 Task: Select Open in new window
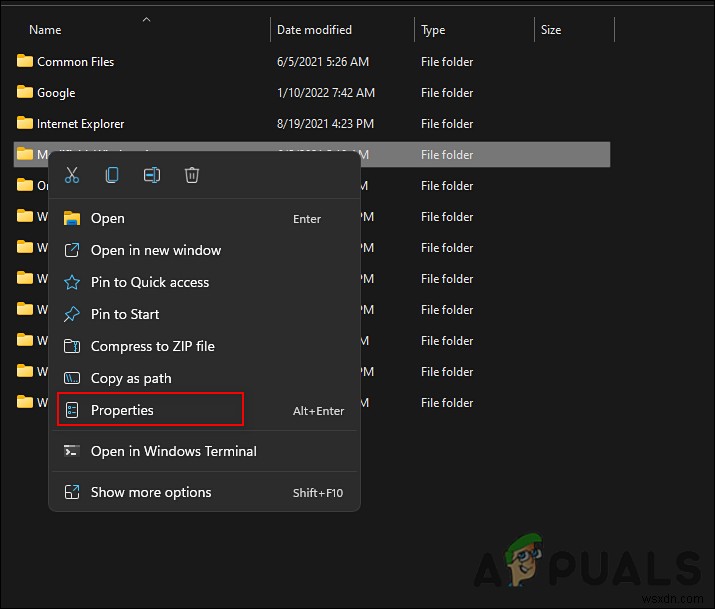point(204,250)
